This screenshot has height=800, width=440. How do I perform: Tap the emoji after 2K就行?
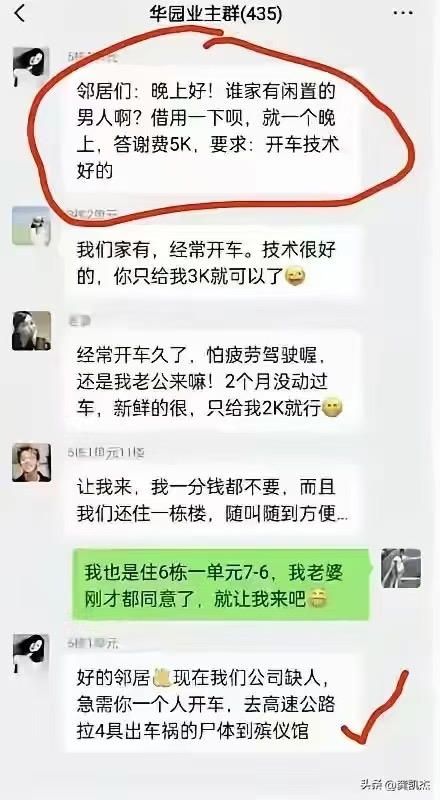333,408
